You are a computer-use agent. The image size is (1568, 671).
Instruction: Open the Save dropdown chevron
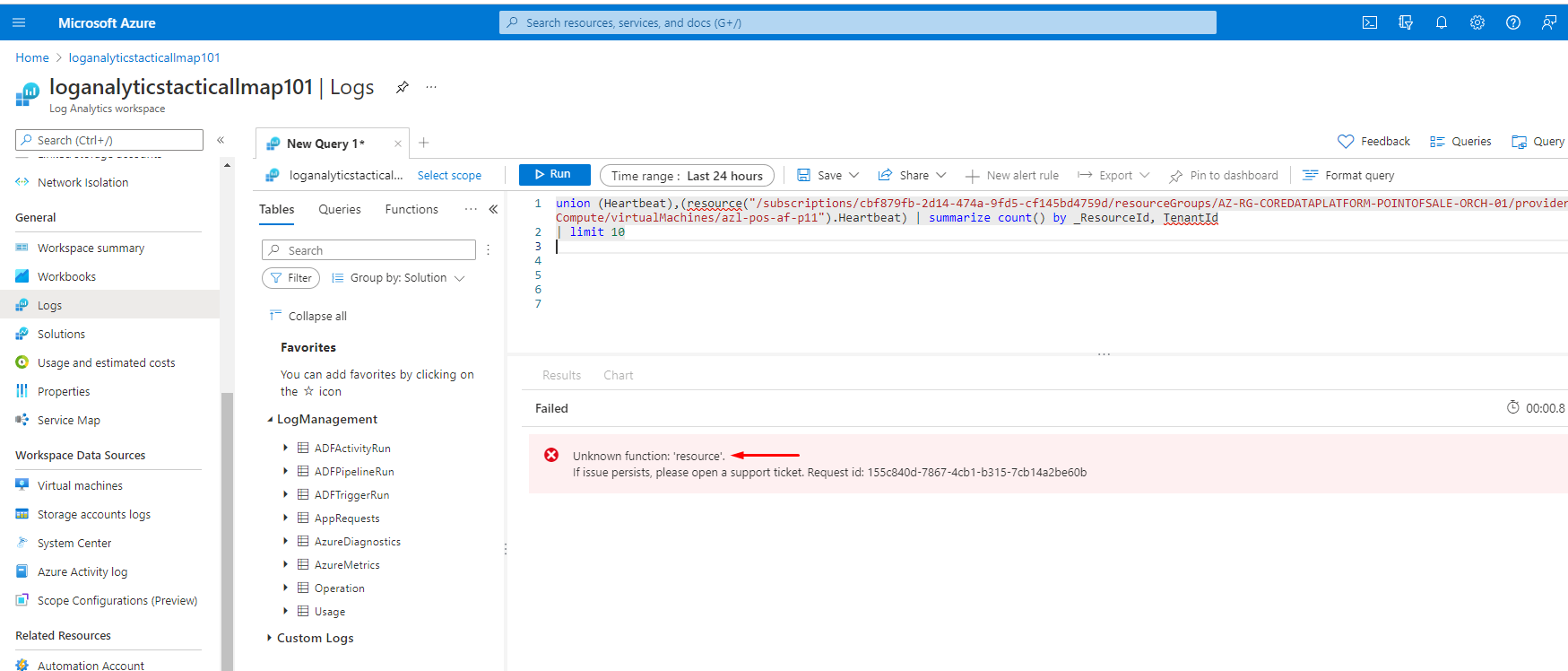854,175
